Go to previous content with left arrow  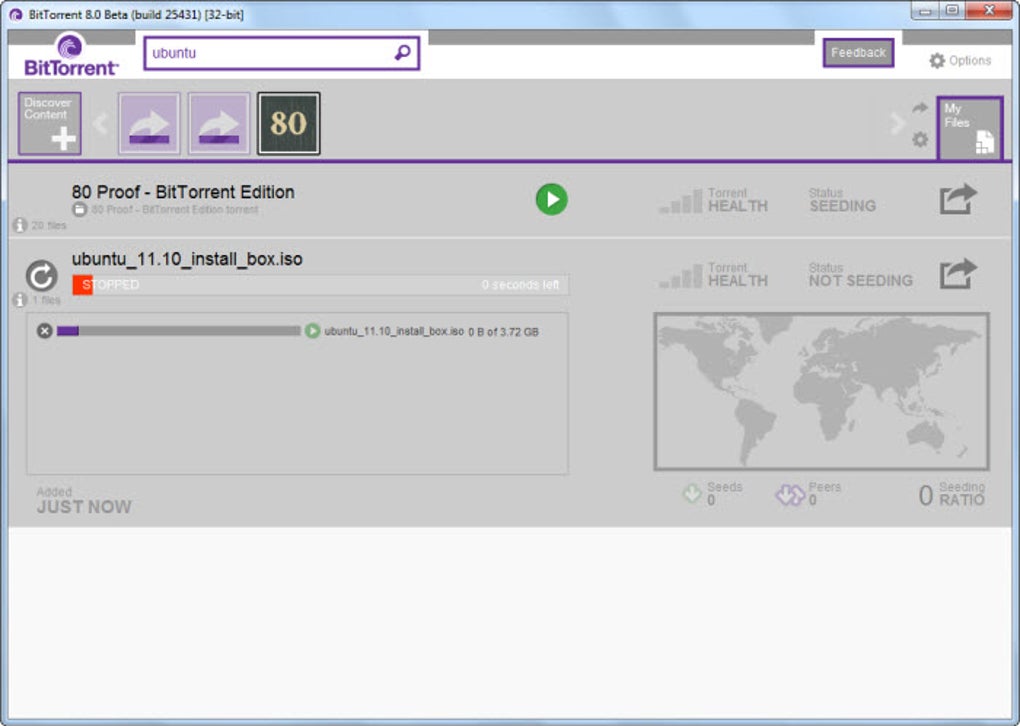point(101,123)
